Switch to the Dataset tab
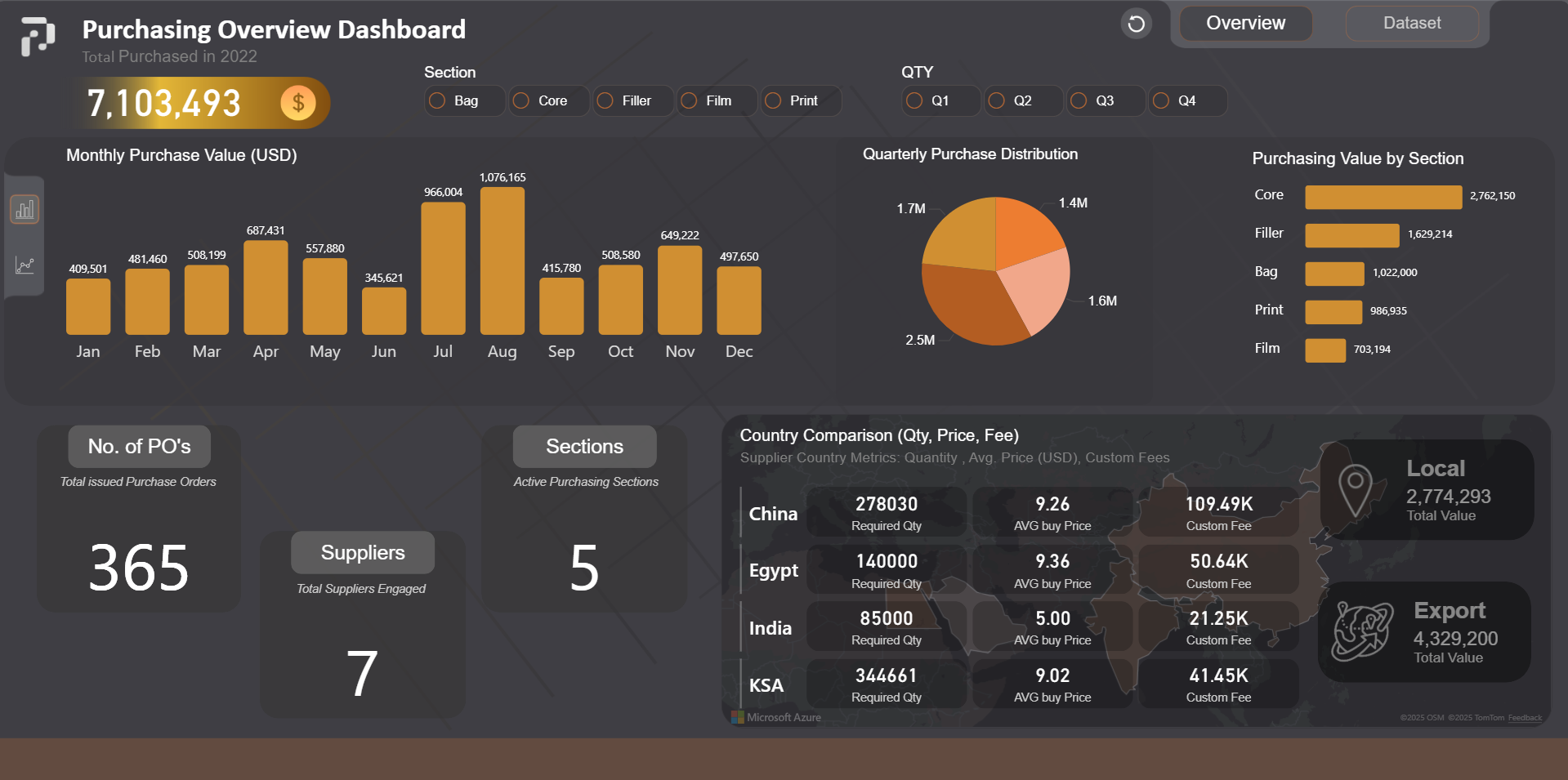Image resolution: width=1568 pixels, height=780 pixels. 1411,24
